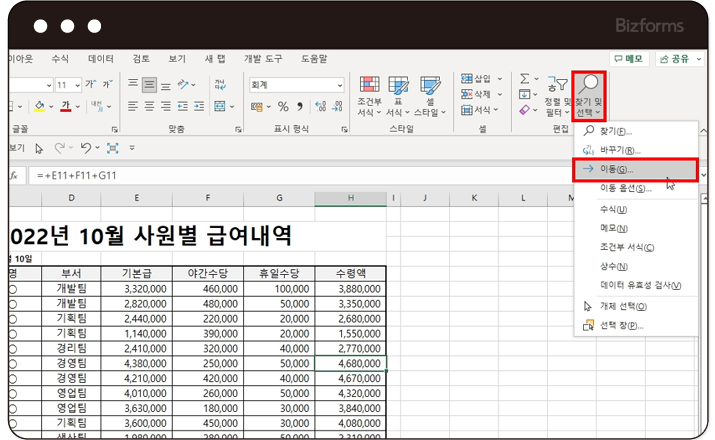This screenshot has height=440, width=715.
Task: Select cell containing 4,680,000
Action: click(351, 364)
